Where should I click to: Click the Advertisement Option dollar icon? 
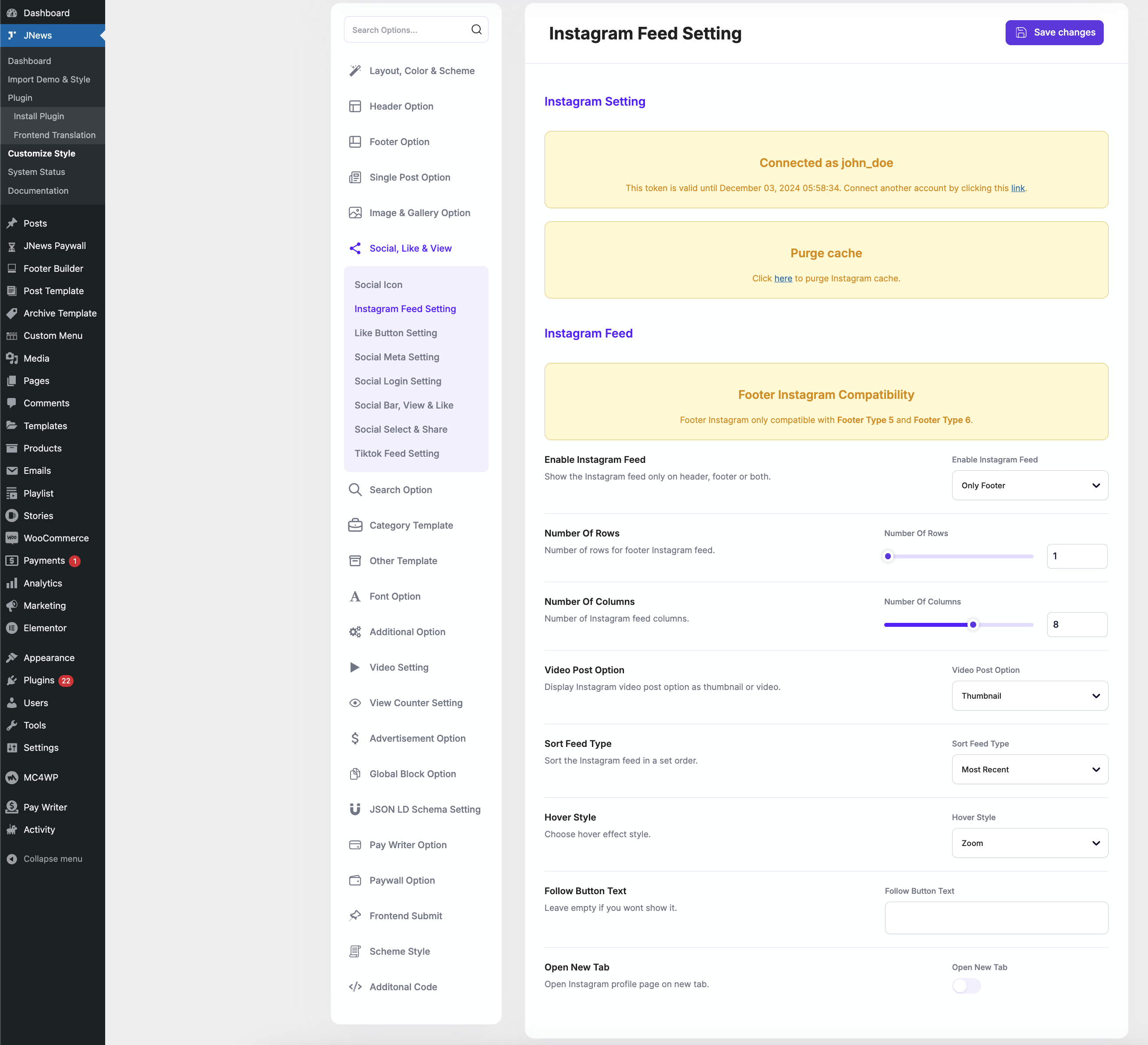355,739
